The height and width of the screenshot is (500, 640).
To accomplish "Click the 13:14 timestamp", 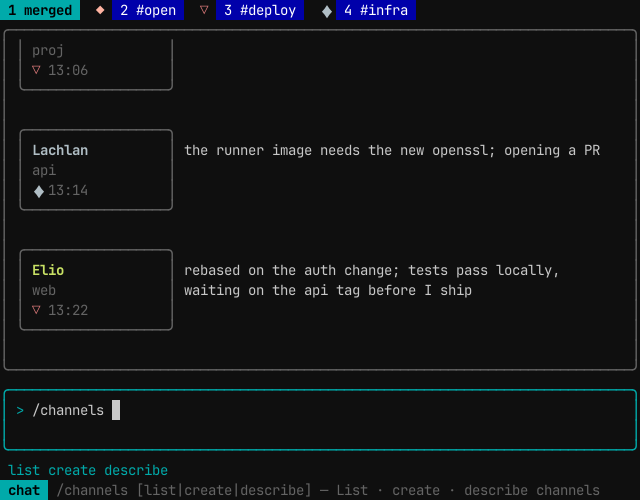I will (x=68, y=190).
